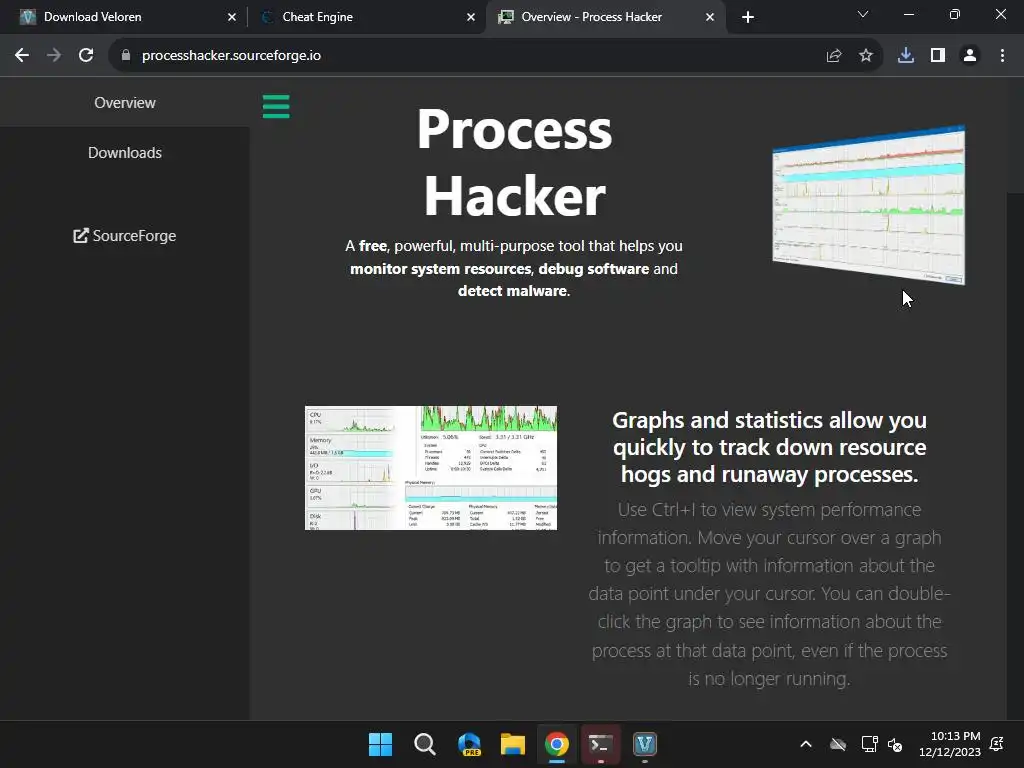
Task: Open the network tray icon
Action: [x=869, y=744]
